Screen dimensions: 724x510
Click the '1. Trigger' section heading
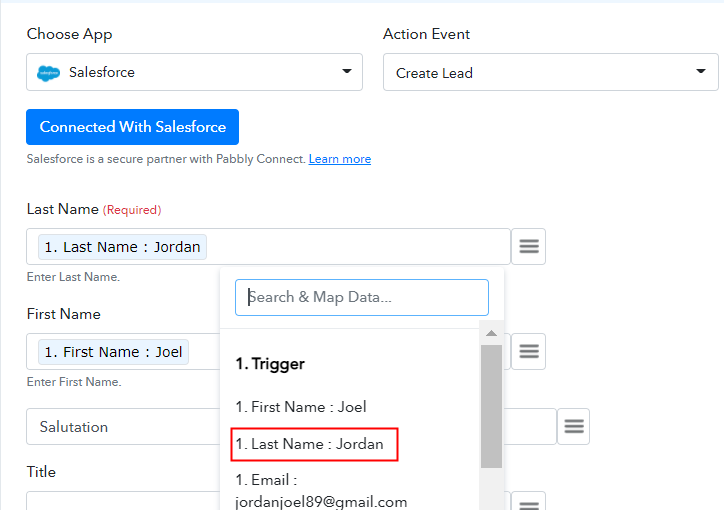pyautogui.click(x=270, y=364)
